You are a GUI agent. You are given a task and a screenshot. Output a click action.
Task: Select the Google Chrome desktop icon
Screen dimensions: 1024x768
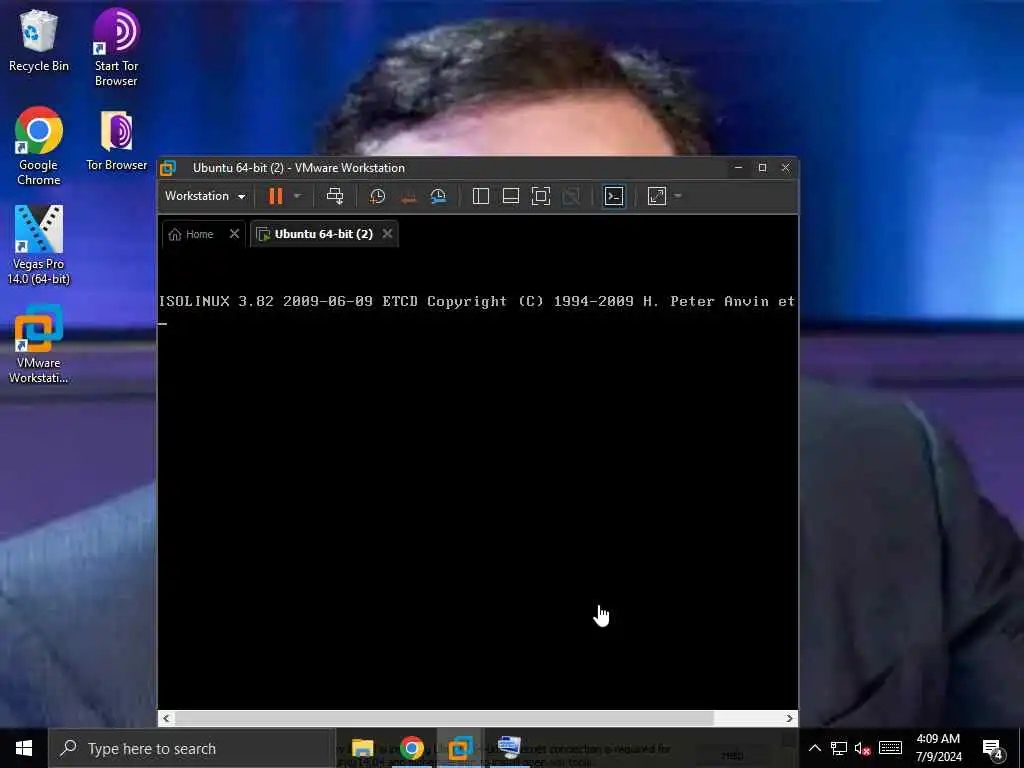click(39, 146)
